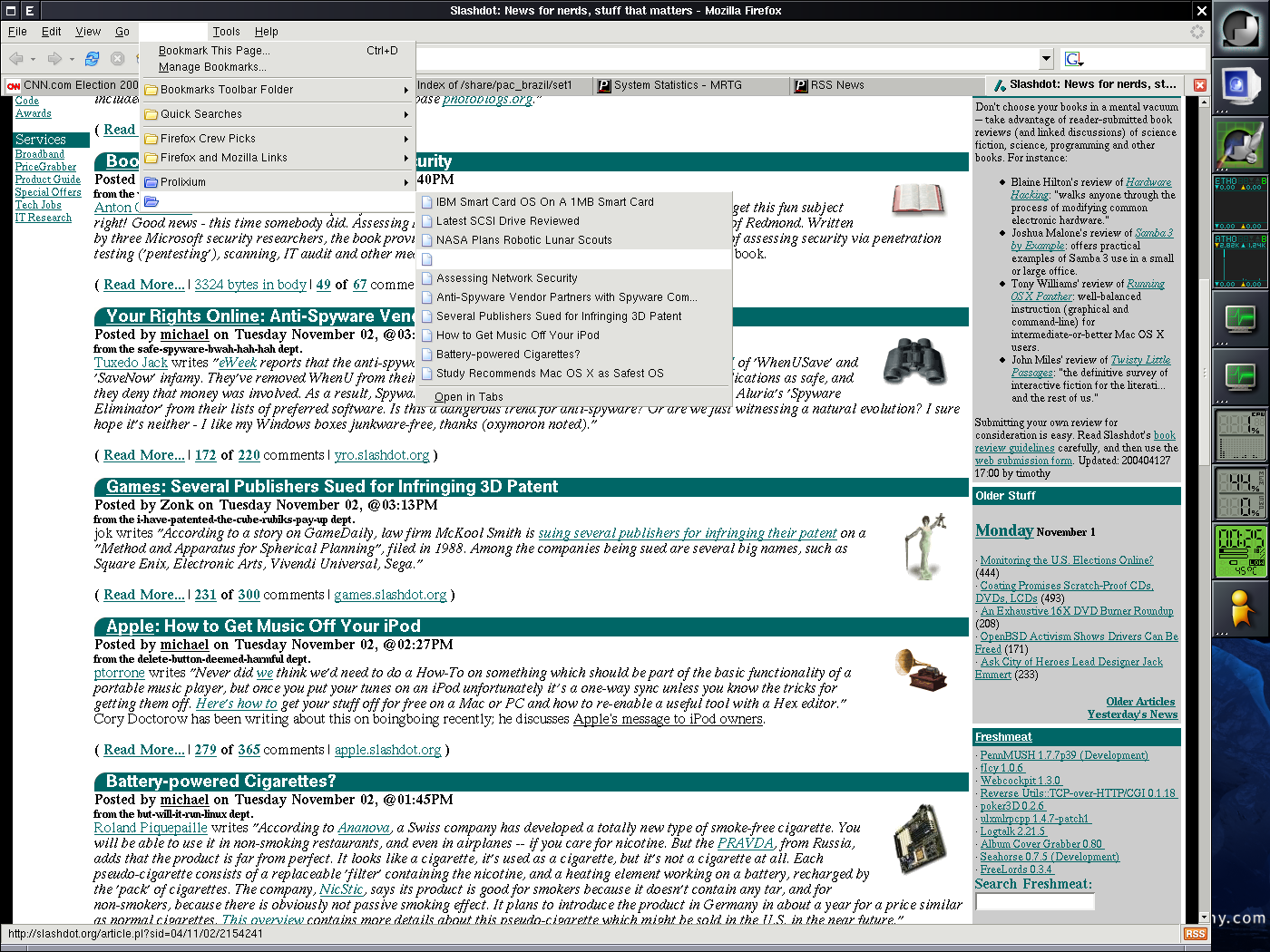Open the Back button history dropdown arrow
The width and height of the screenshot is (1270, 952).
pyautogui.click(x=33, y=60)
